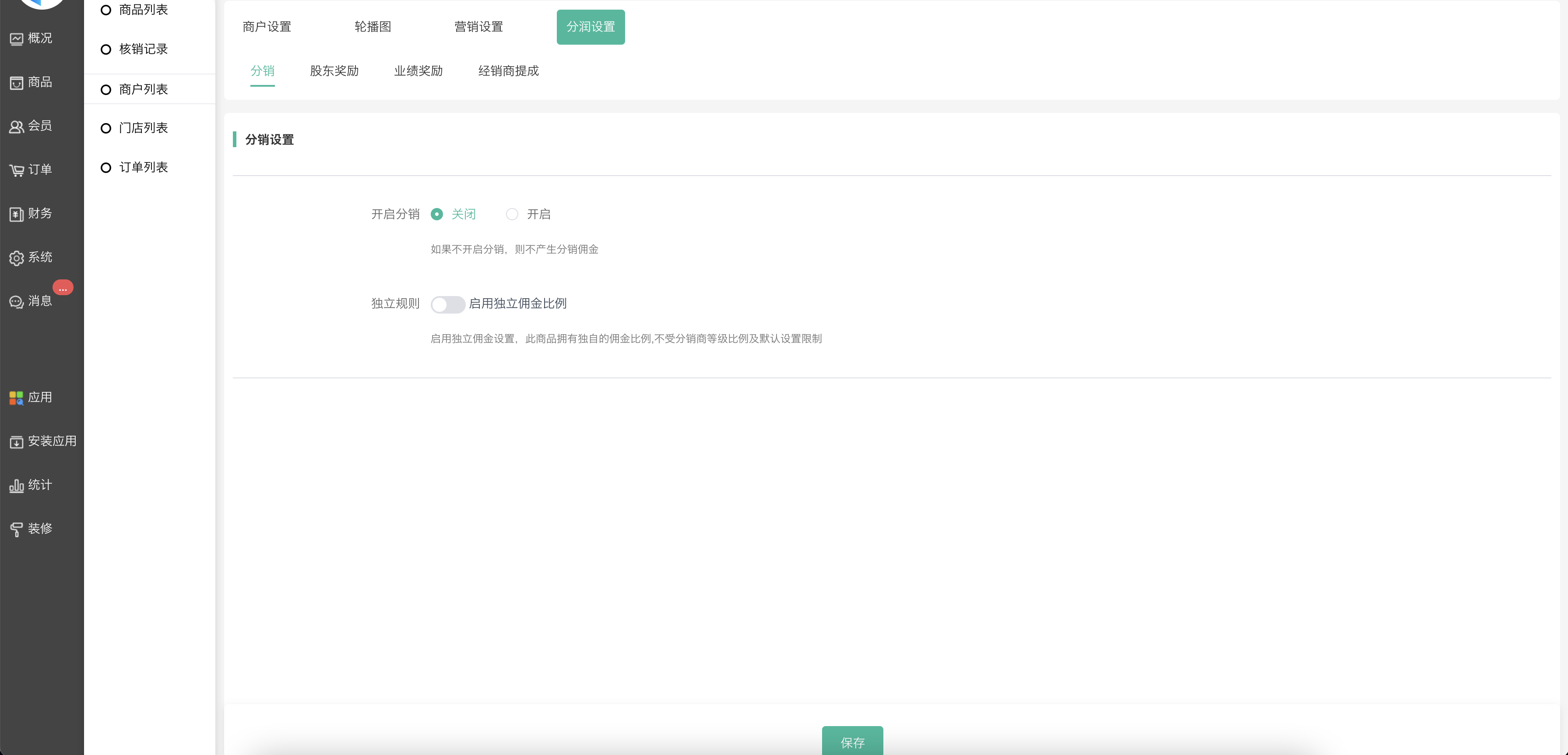
Task: Click the 保存 save button
Action: [x=851, y=741]
